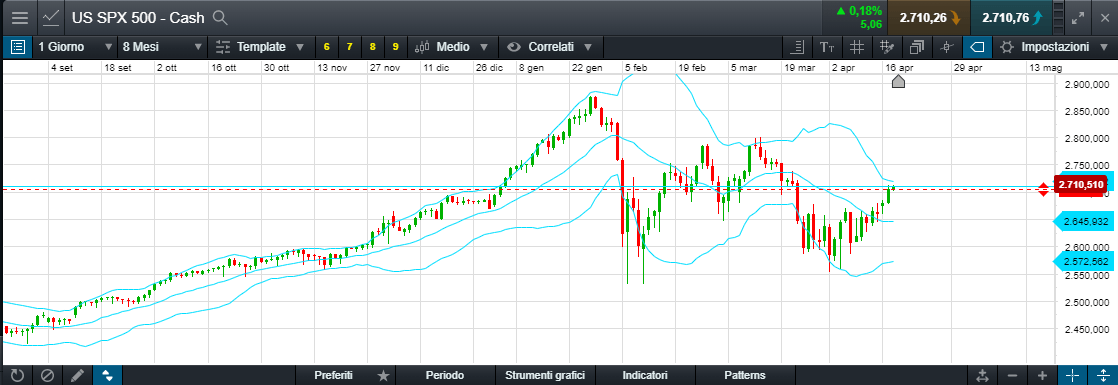Expand the 1 Giorno interval dropdown
The width and height of the screenshot is (1118, 385).
(x=75, y=47)
